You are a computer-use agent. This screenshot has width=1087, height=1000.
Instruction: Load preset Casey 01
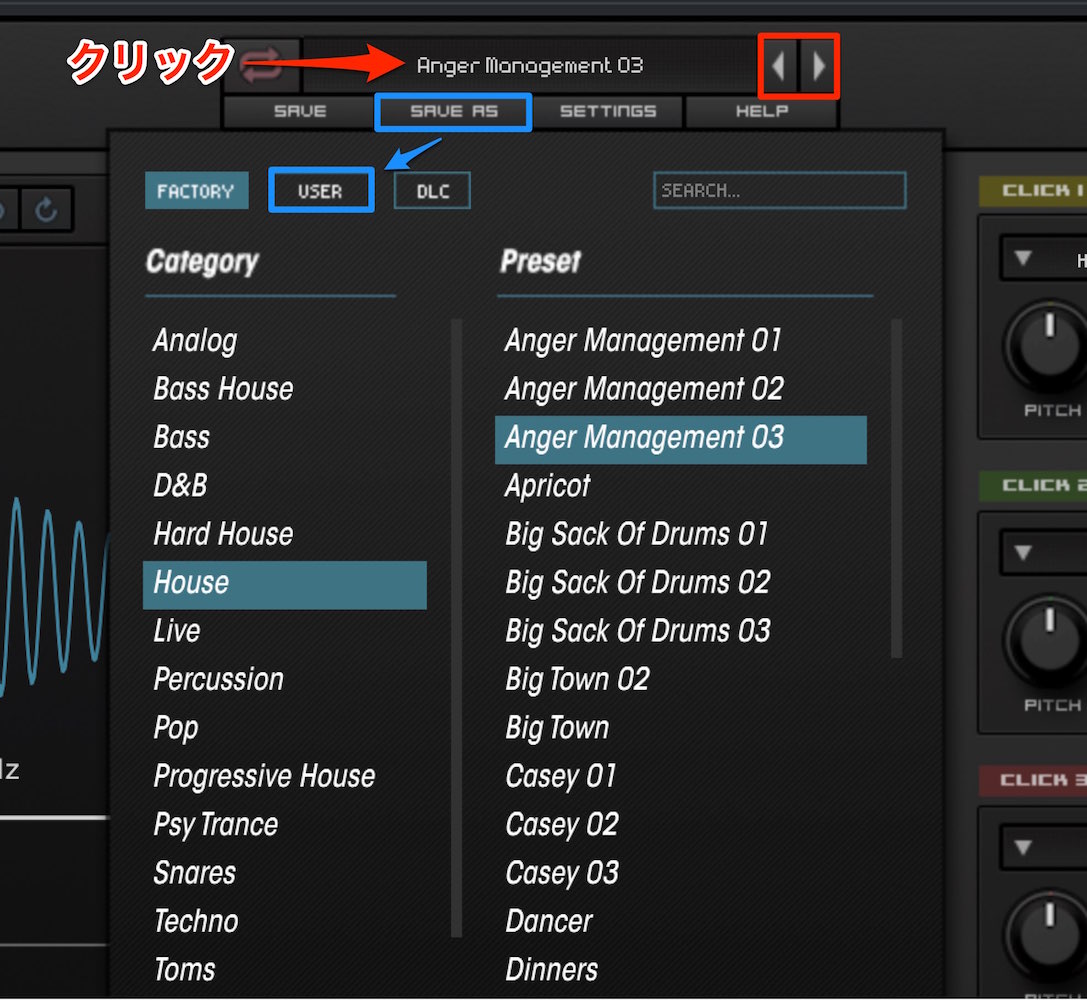click(681, 777)
